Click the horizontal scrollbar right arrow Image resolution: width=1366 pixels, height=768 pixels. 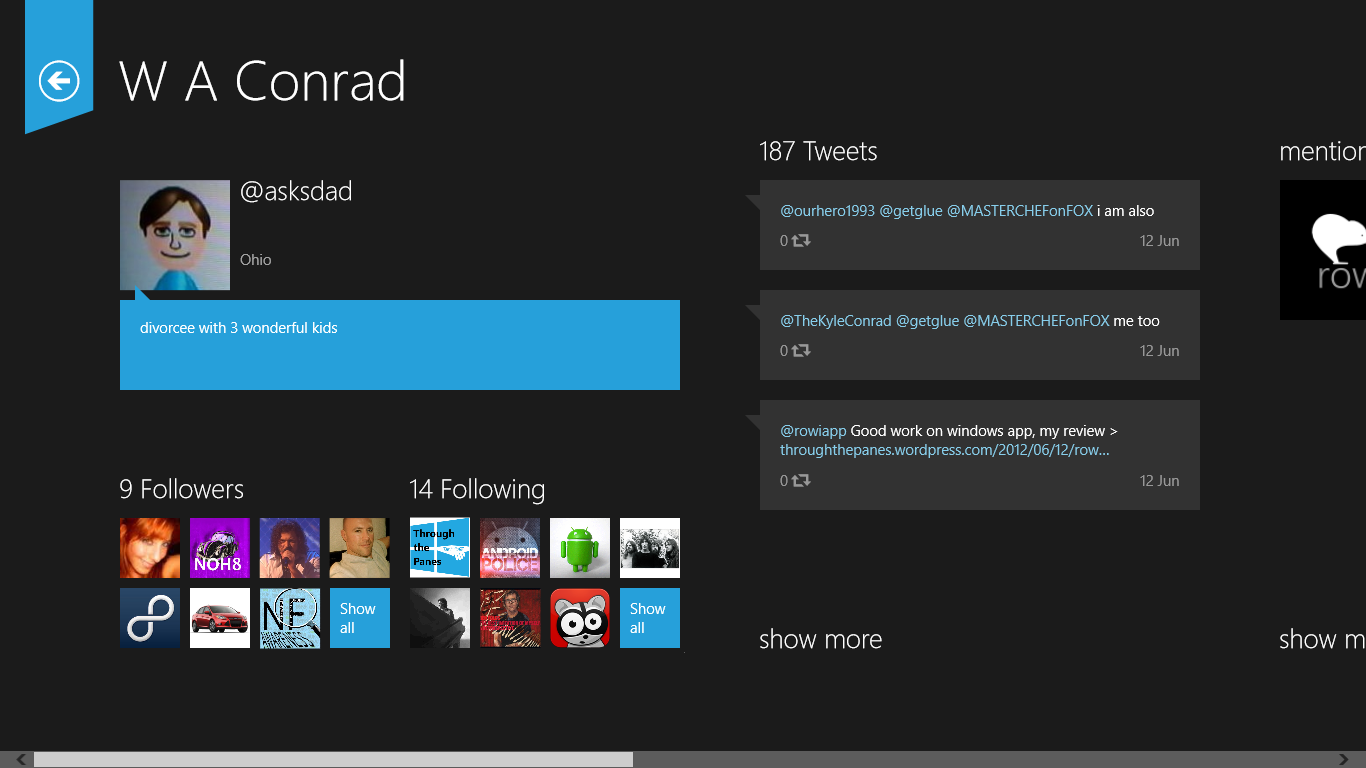[x=1344, y=760]
